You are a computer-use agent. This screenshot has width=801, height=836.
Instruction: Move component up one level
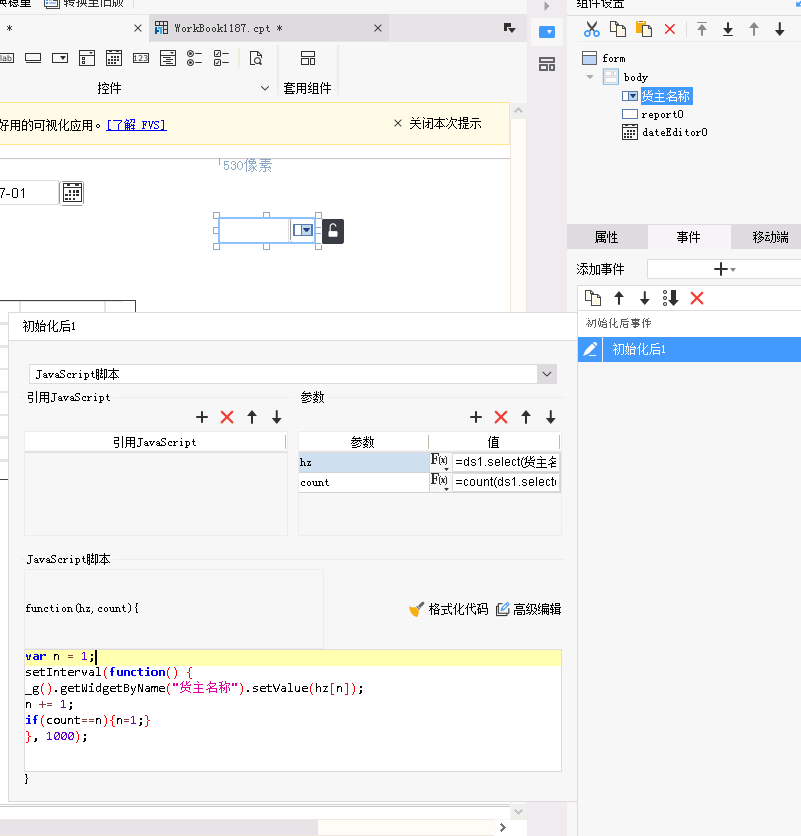754,29
